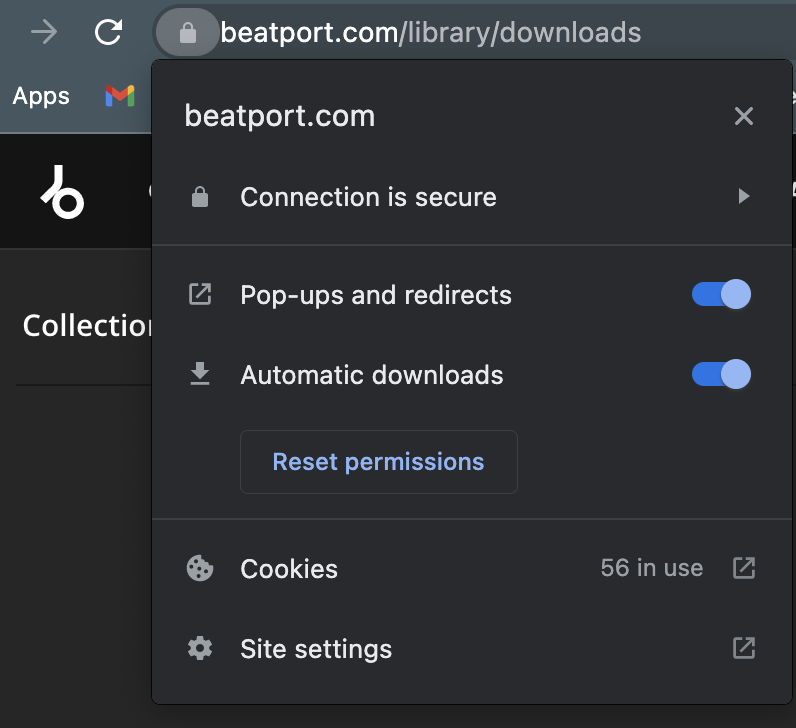Toggle Pop-ups and redirects switch
The width and height of the screenshot is (796, 728).
(x=721, y=294)
